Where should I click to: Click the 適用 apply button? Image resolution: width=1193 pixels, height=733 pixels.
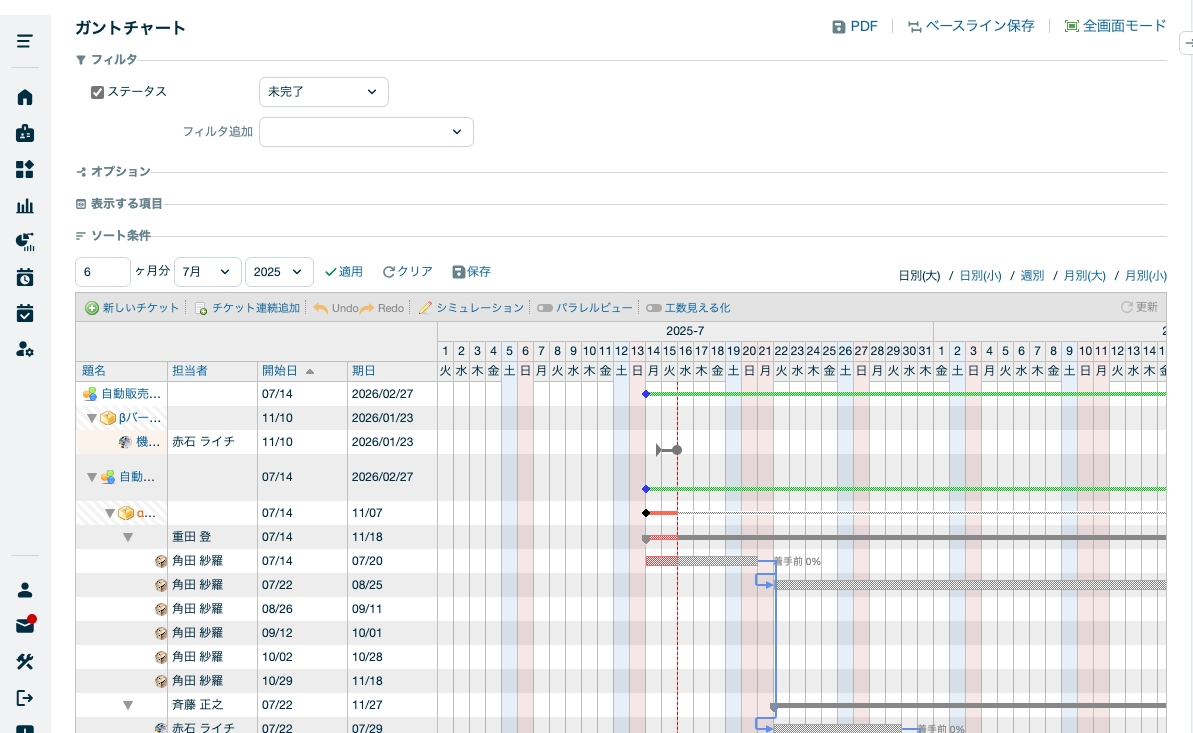344,272
